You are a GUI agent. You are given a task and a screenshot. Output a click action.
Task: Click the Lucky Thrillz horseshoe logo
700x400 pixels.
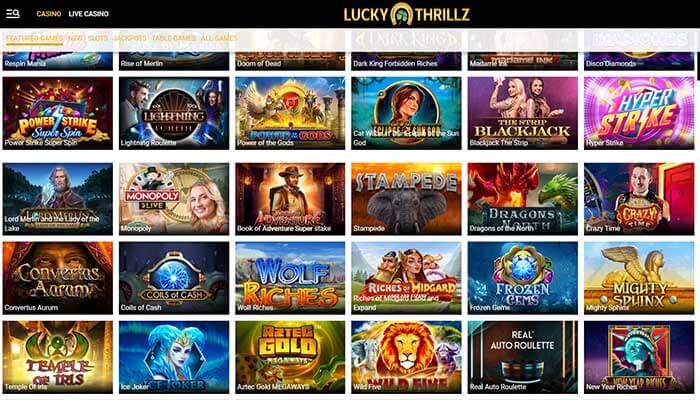pyautogui.click(x=406, y=14)
